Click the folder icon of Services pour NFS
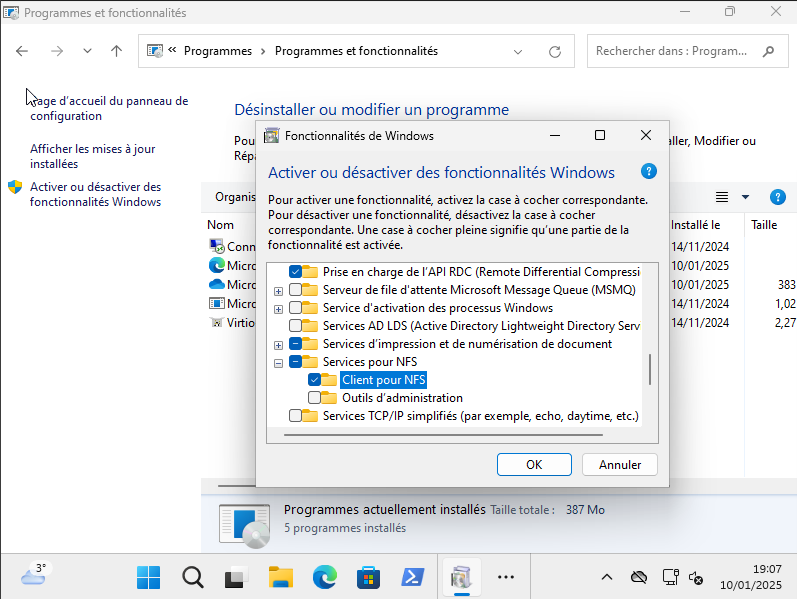This screenshot has height=599, width=797. point(310,362)
